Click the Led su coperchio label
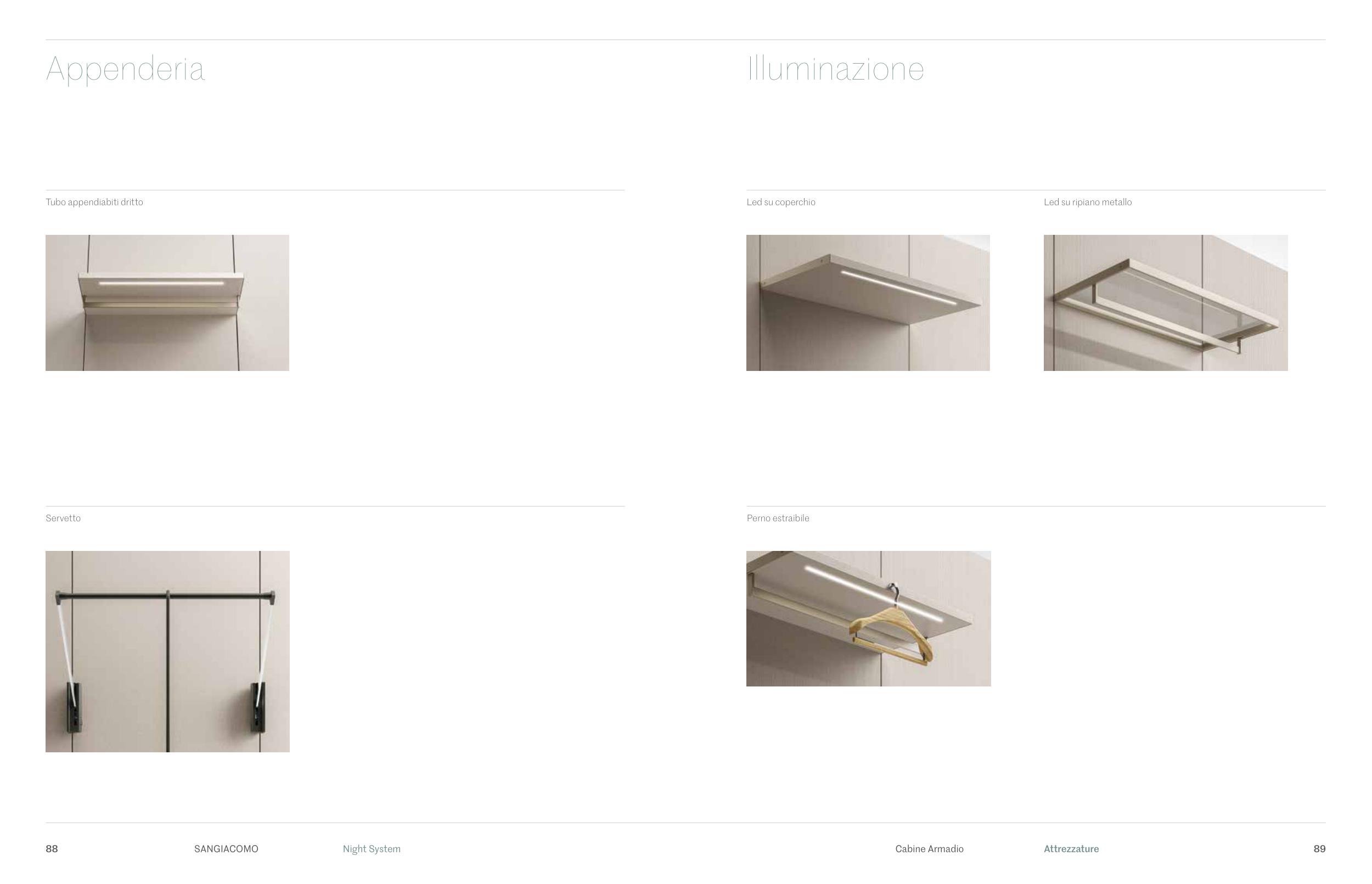This screenshot has width=1372, height=884. click(780, 202)
